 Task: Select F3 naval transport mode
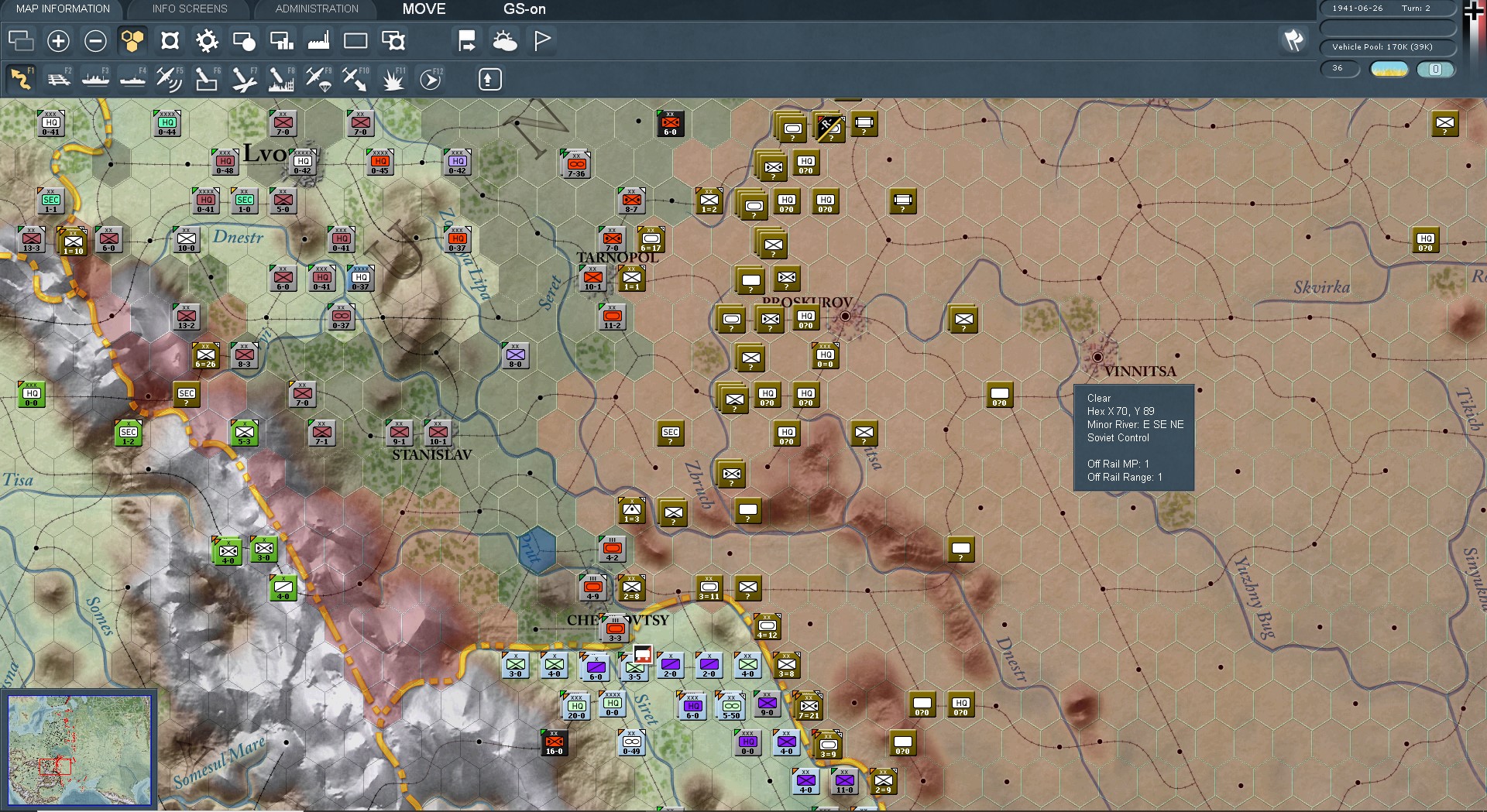pos(95,79)
